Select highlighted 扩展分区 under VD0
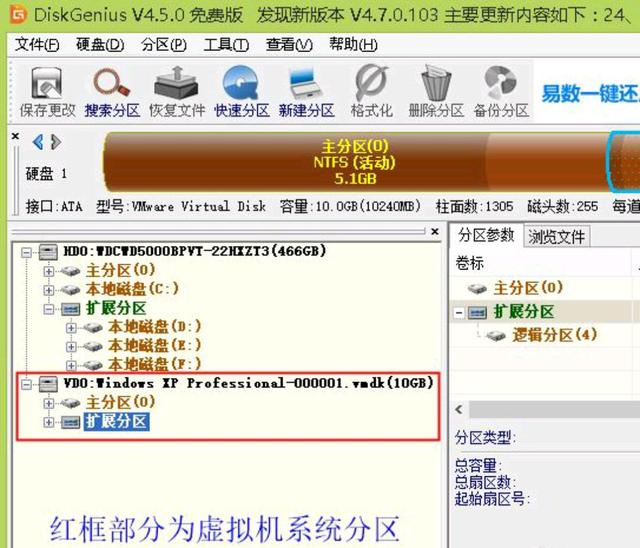 (x=116, y=422)
